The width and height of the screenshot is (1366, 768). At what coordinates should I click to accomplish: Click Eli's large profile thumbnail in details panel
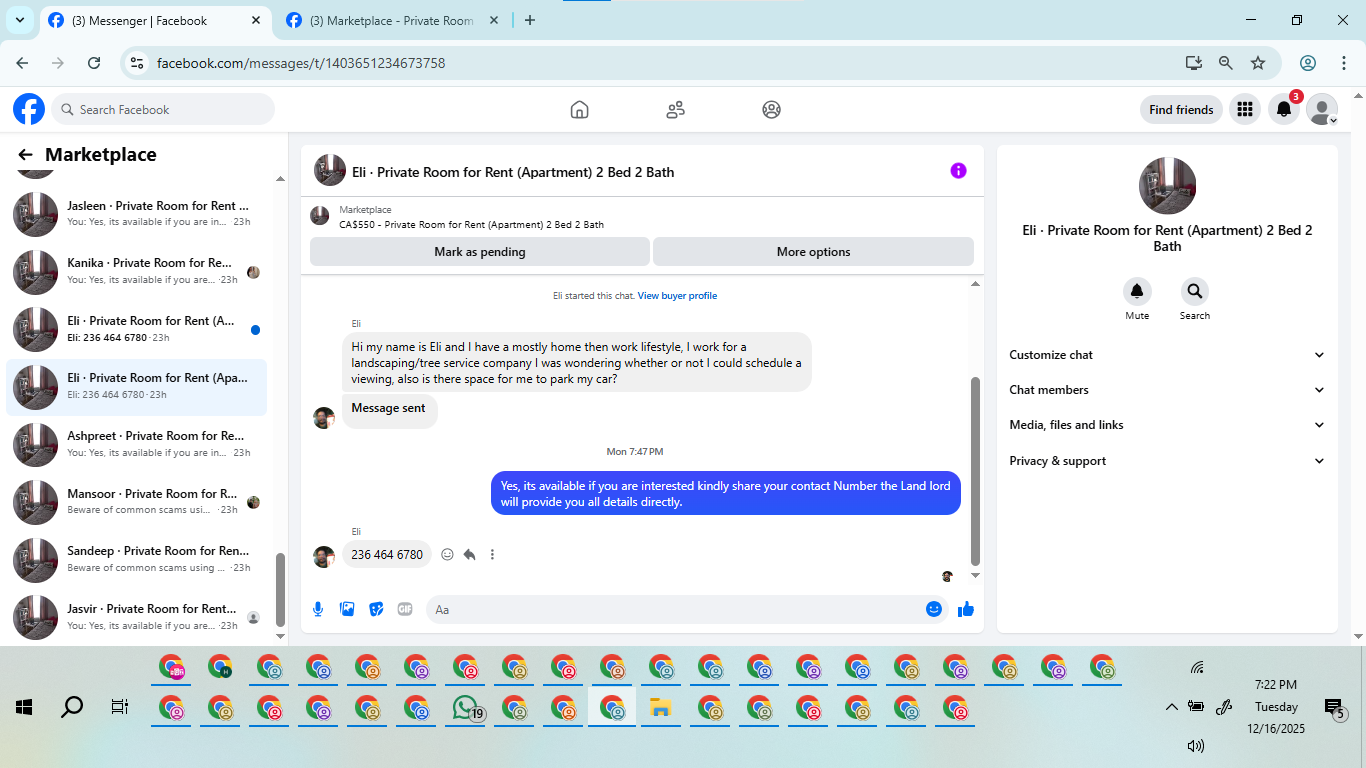click(x=1167, y=186)
